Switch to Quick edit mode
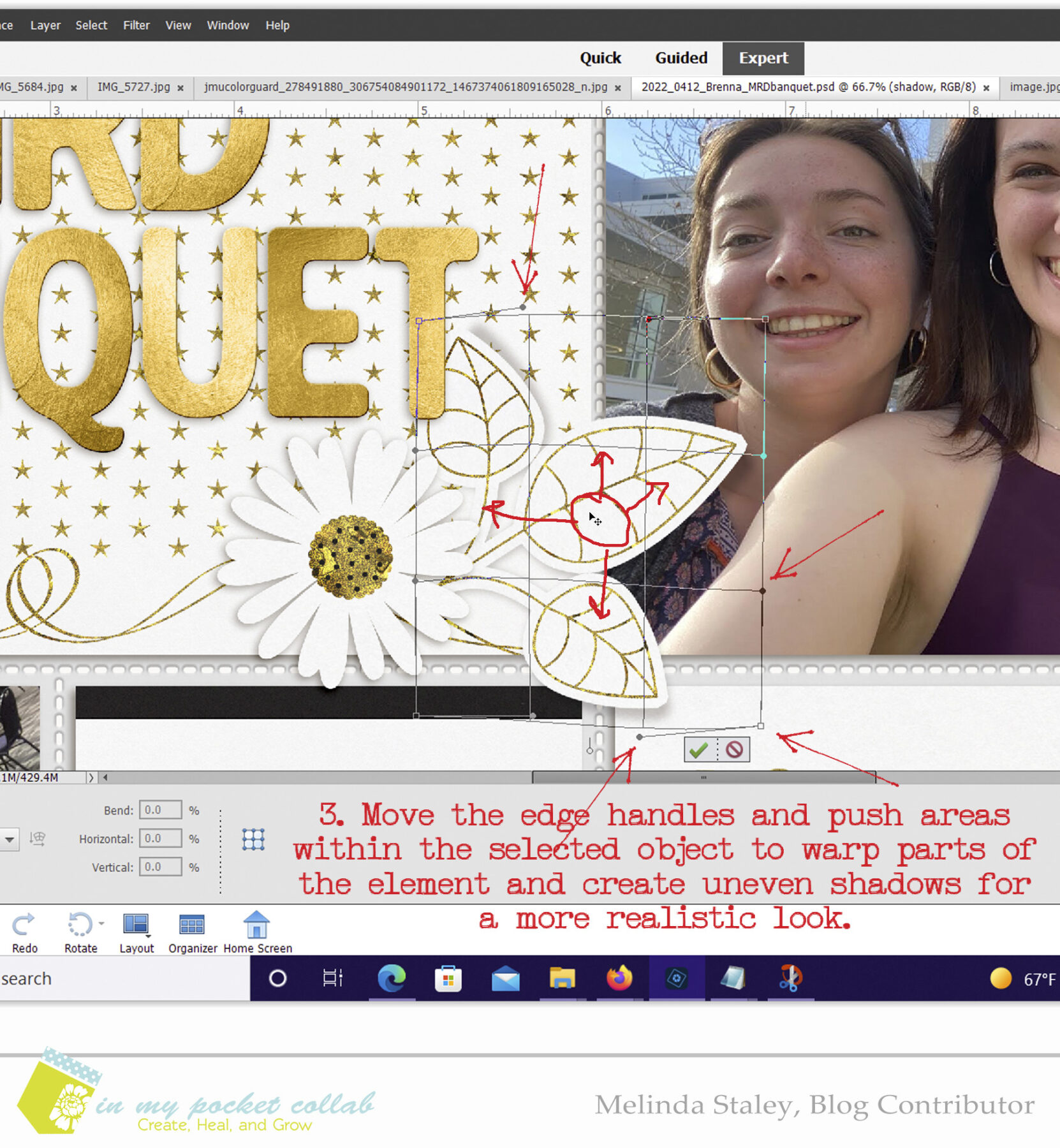Screen dimensions: 1060x1148 (600, 58)
